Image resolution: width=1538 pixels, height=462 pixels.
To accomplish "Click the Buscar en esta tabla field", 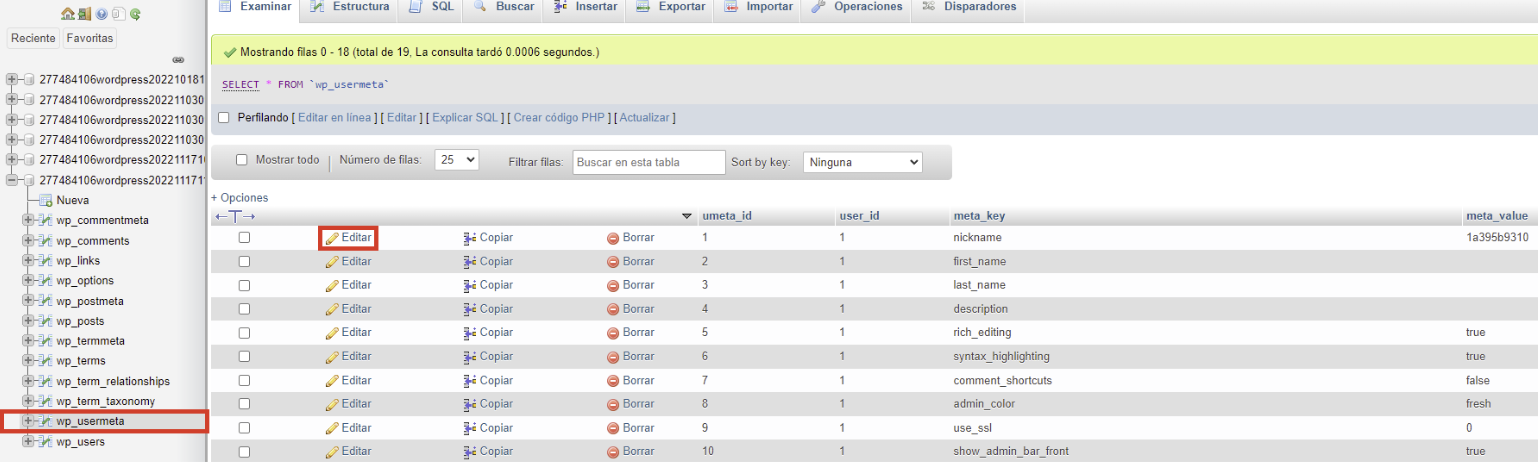I will click(x=649, y=162).
